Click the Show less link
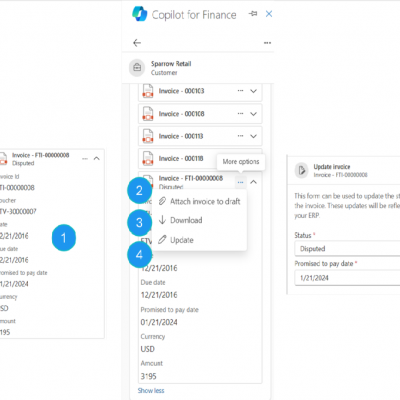 151,390
